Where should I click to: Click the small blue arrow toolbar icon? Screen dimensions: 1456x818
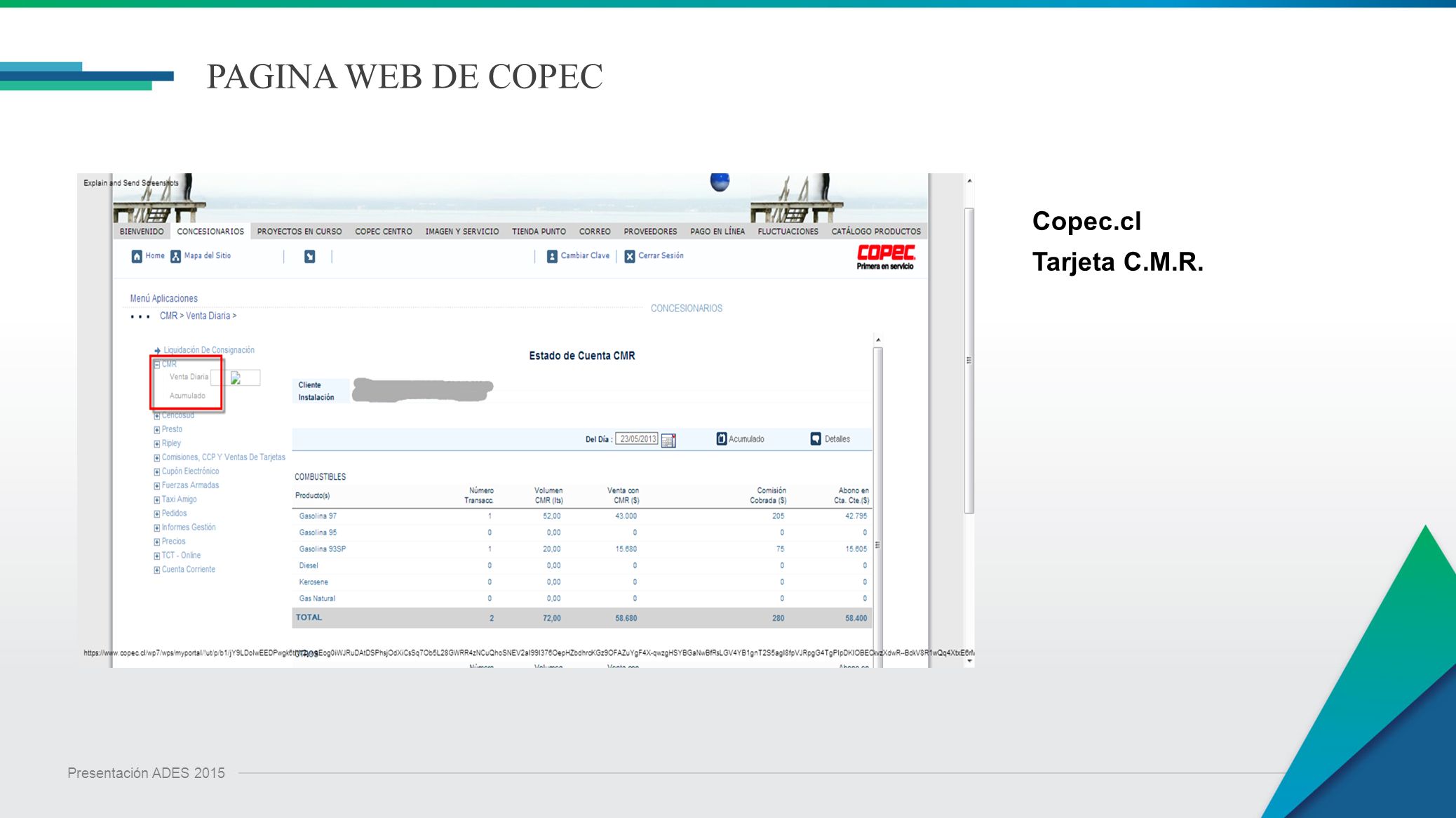(x=309, y=256)
